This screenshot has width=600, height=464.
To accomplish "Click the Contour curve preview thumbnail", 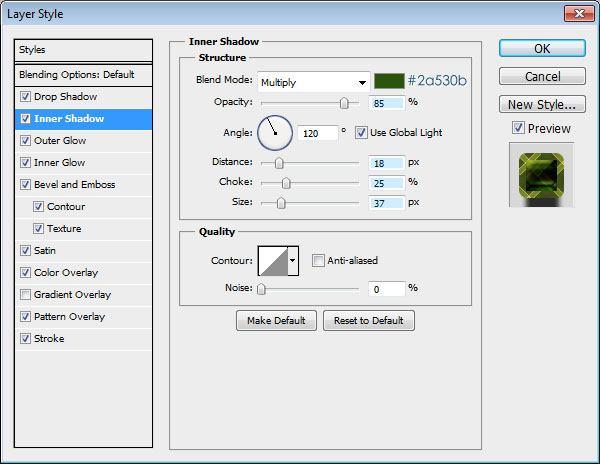I will pos(272,261).
